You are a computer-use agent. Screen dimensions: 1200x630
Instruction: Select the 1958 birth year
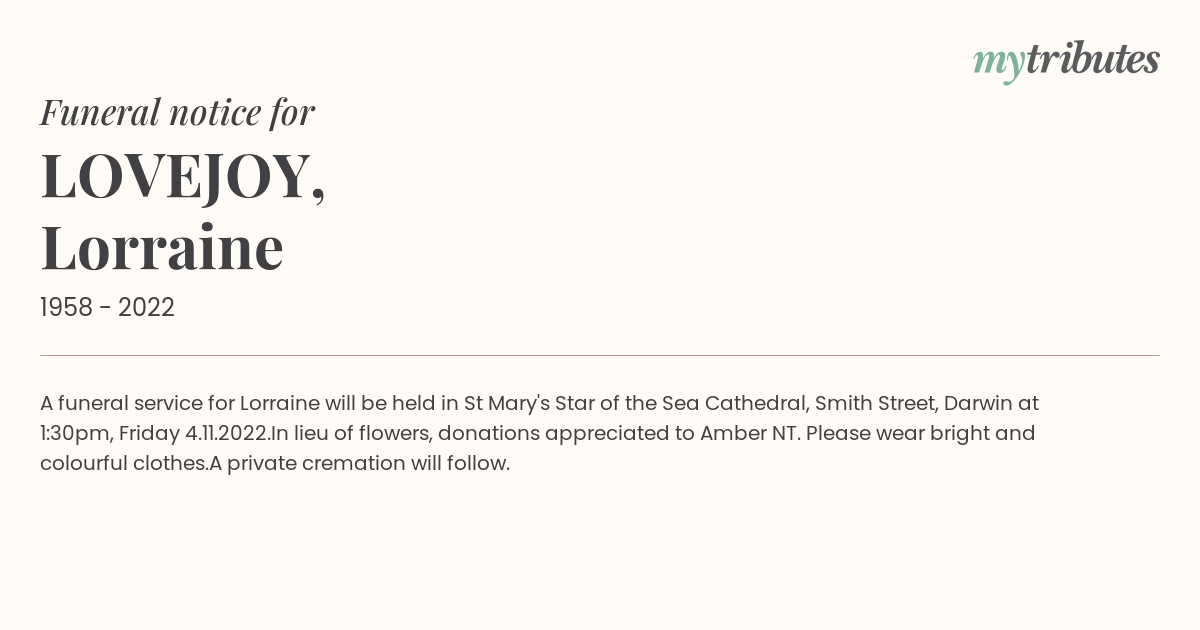tap(65, 308)
